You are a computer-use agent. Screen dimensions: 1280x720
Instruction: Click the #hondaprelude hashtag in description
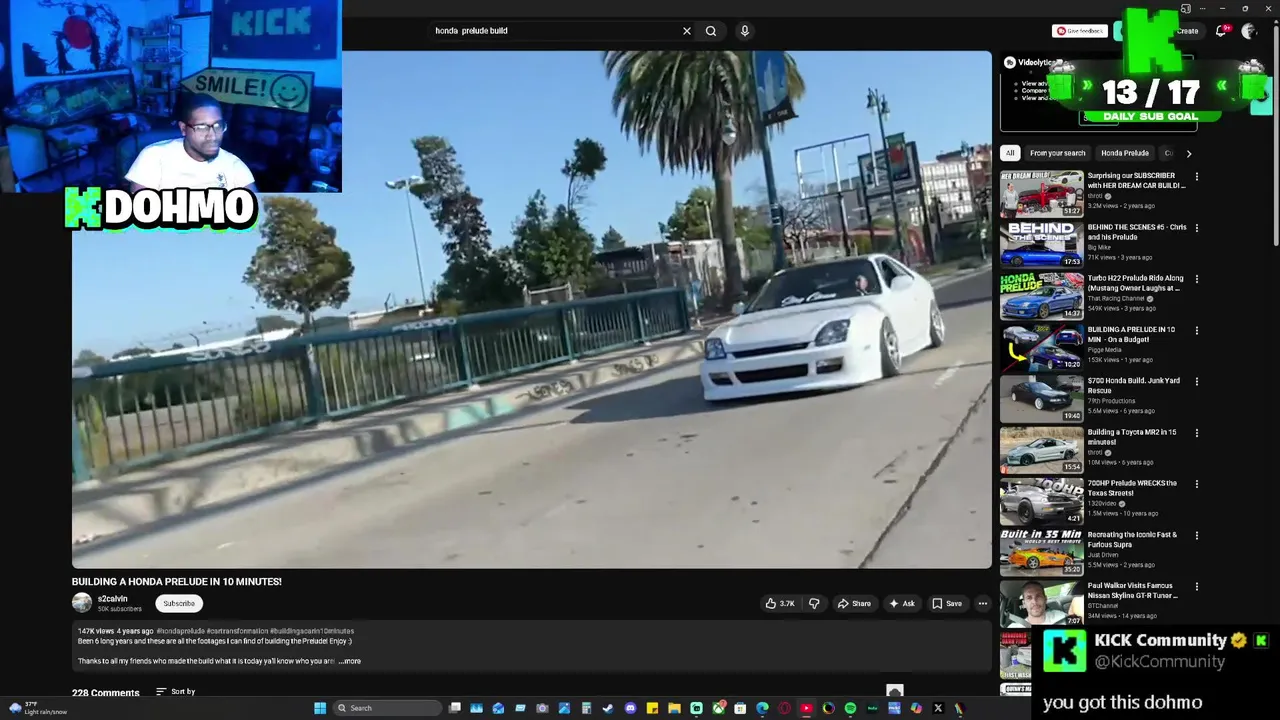(x=180, y=631)
